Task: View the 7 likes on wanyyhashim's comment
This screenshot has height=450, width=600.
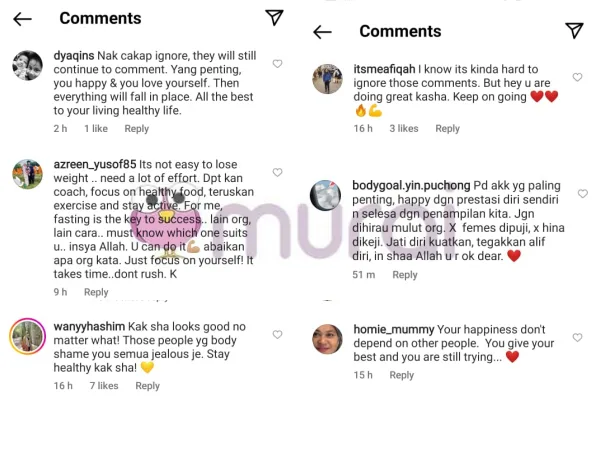Action: [x=103, y=386]
